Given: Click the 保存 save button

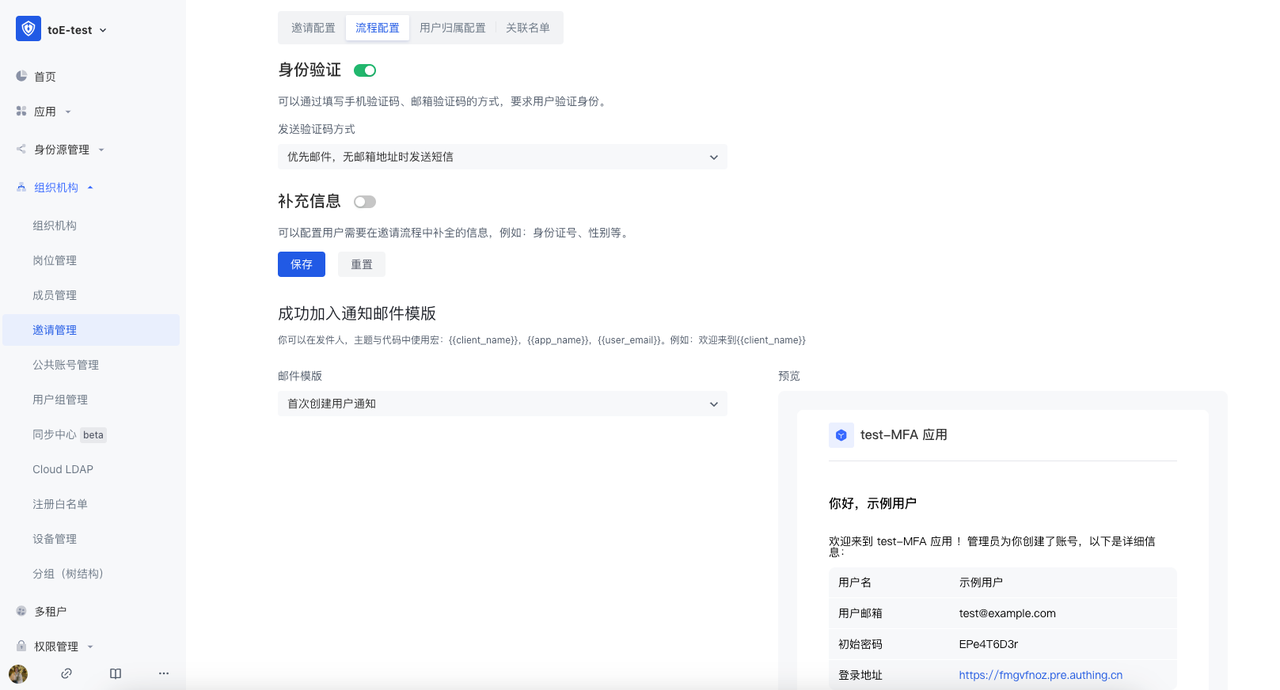Looking at the screenshot, I should 301,264.
